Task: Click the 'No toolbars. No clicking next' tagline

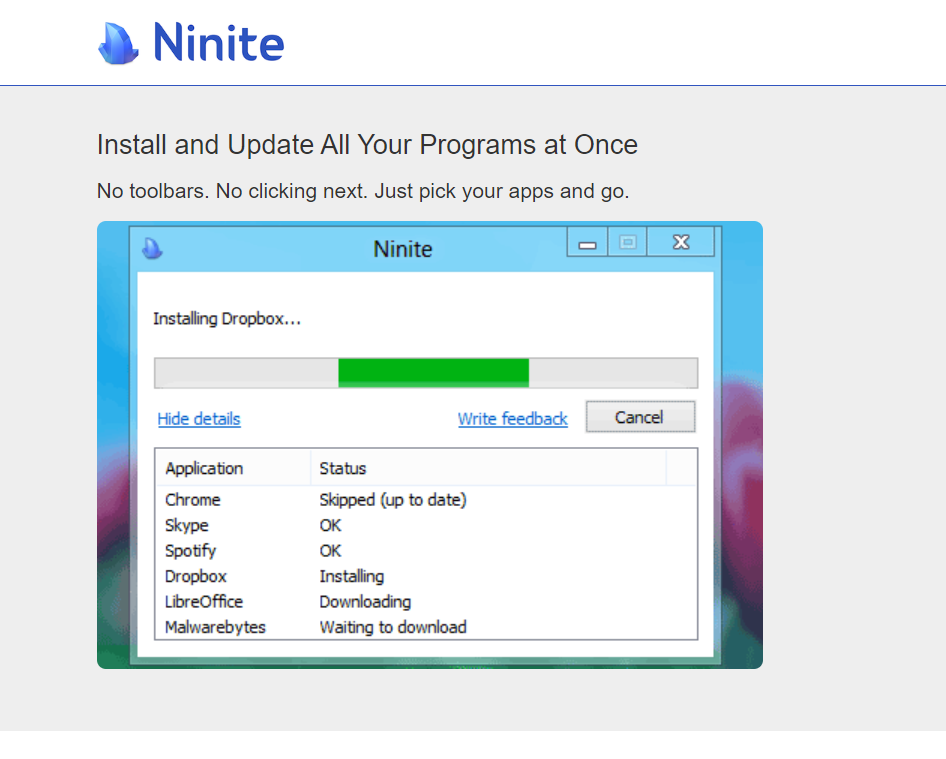Action: [363, 191]
